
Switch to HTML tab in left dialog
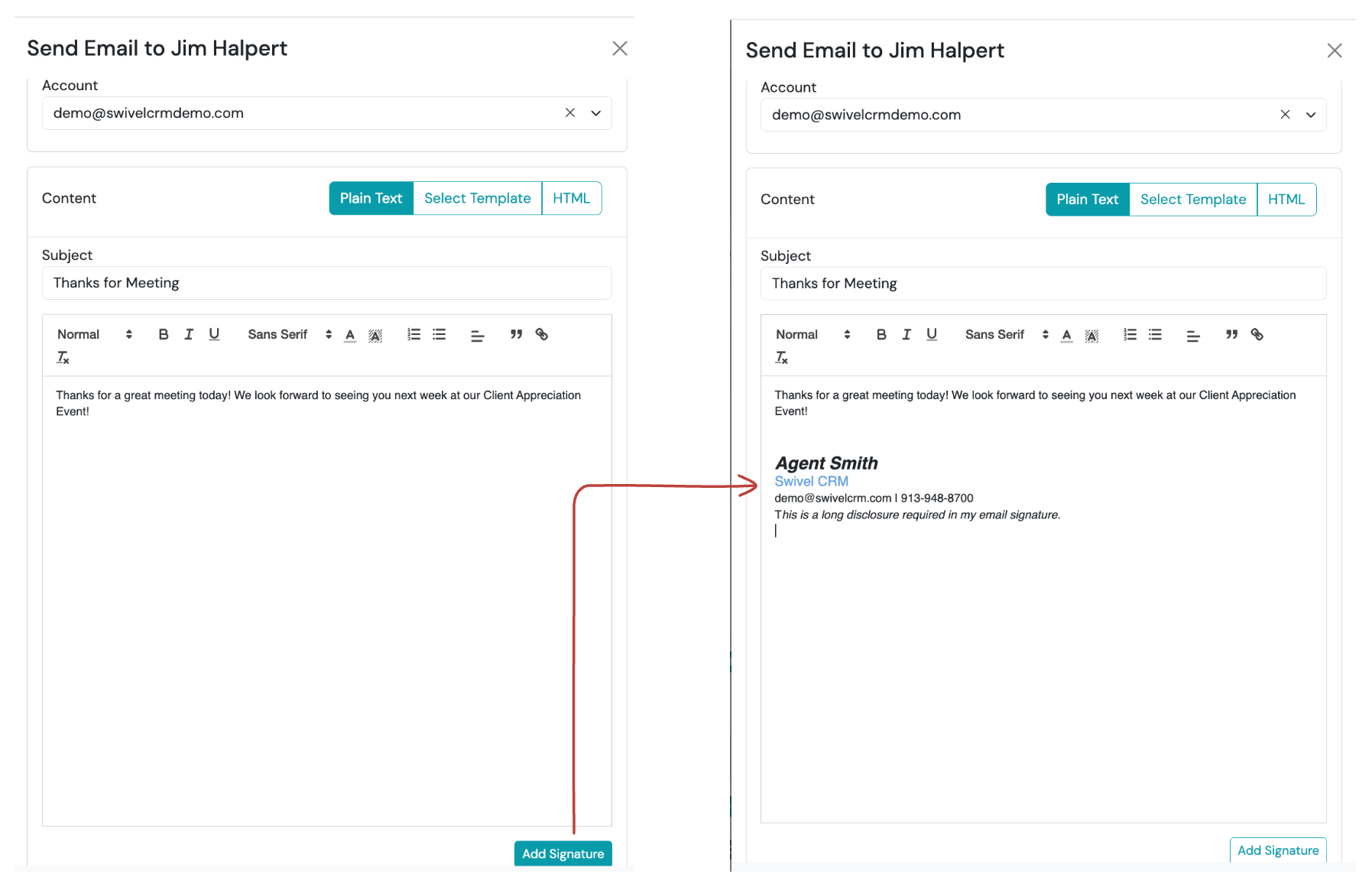pos(572,198)
